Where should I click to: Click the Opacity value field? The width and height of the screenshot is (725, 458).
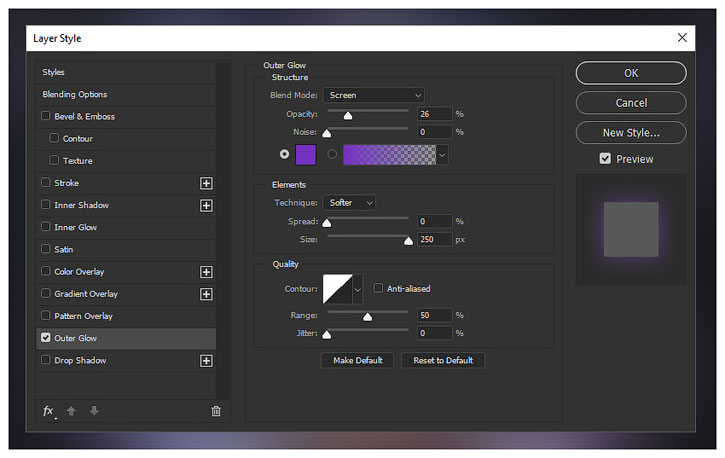point(435,114)
